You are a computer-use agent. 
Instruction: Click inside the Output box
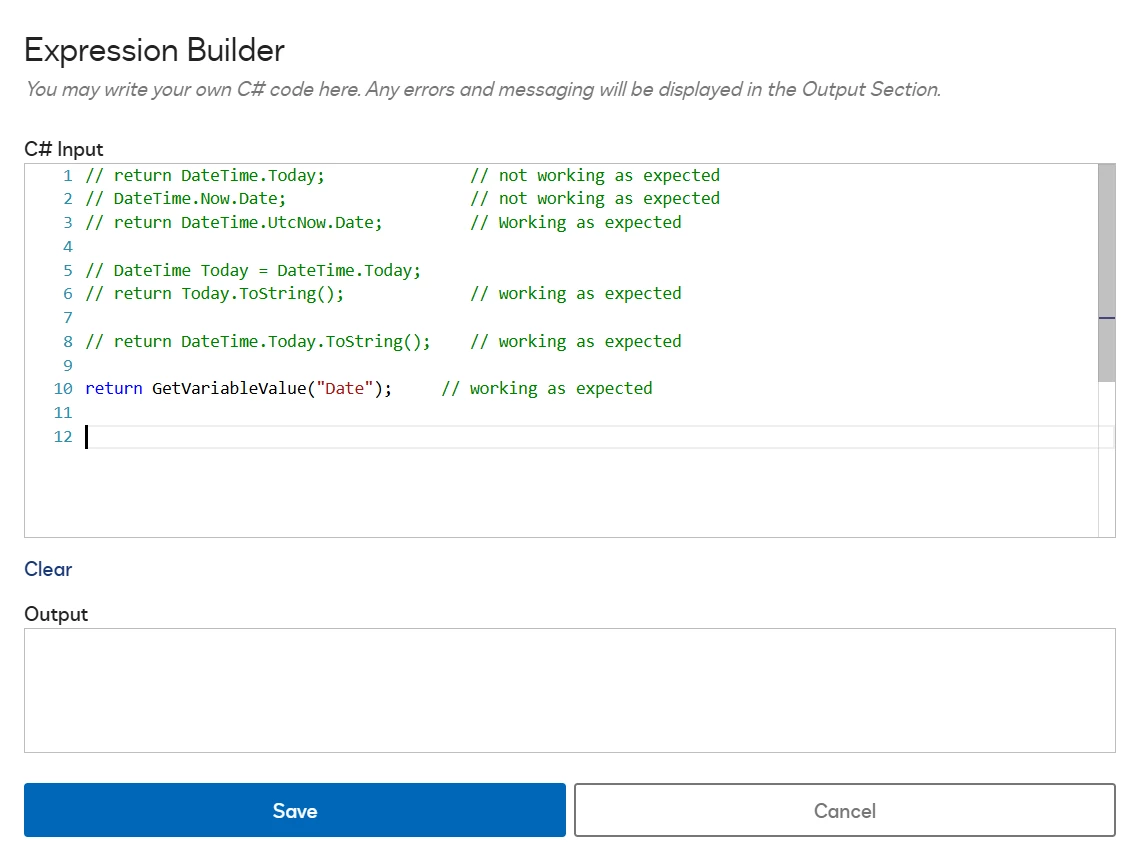(x=570, y=690)
